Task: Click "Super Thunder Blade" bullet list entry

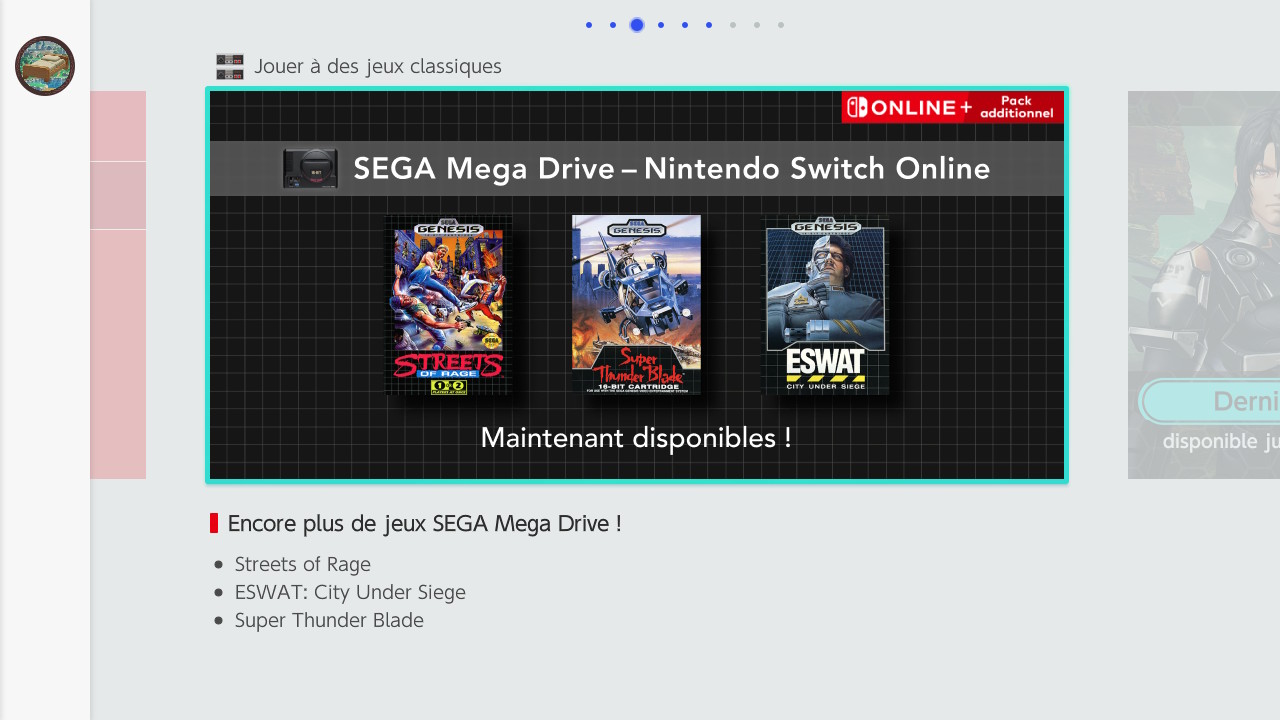Action: [x=329, y=620]
